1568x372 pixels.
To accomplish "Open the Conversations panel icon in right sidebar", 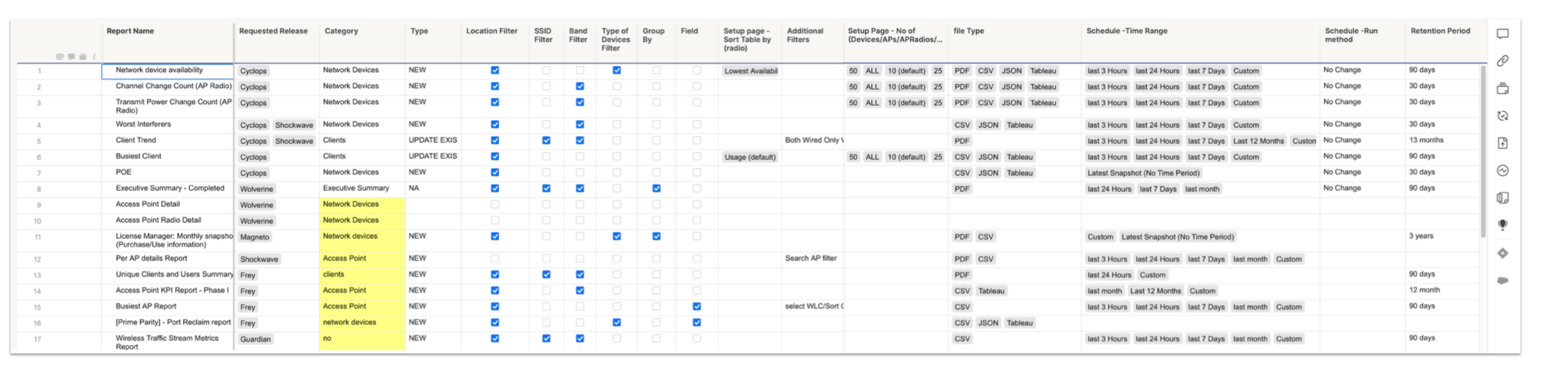I will (x=1502, y=34).
